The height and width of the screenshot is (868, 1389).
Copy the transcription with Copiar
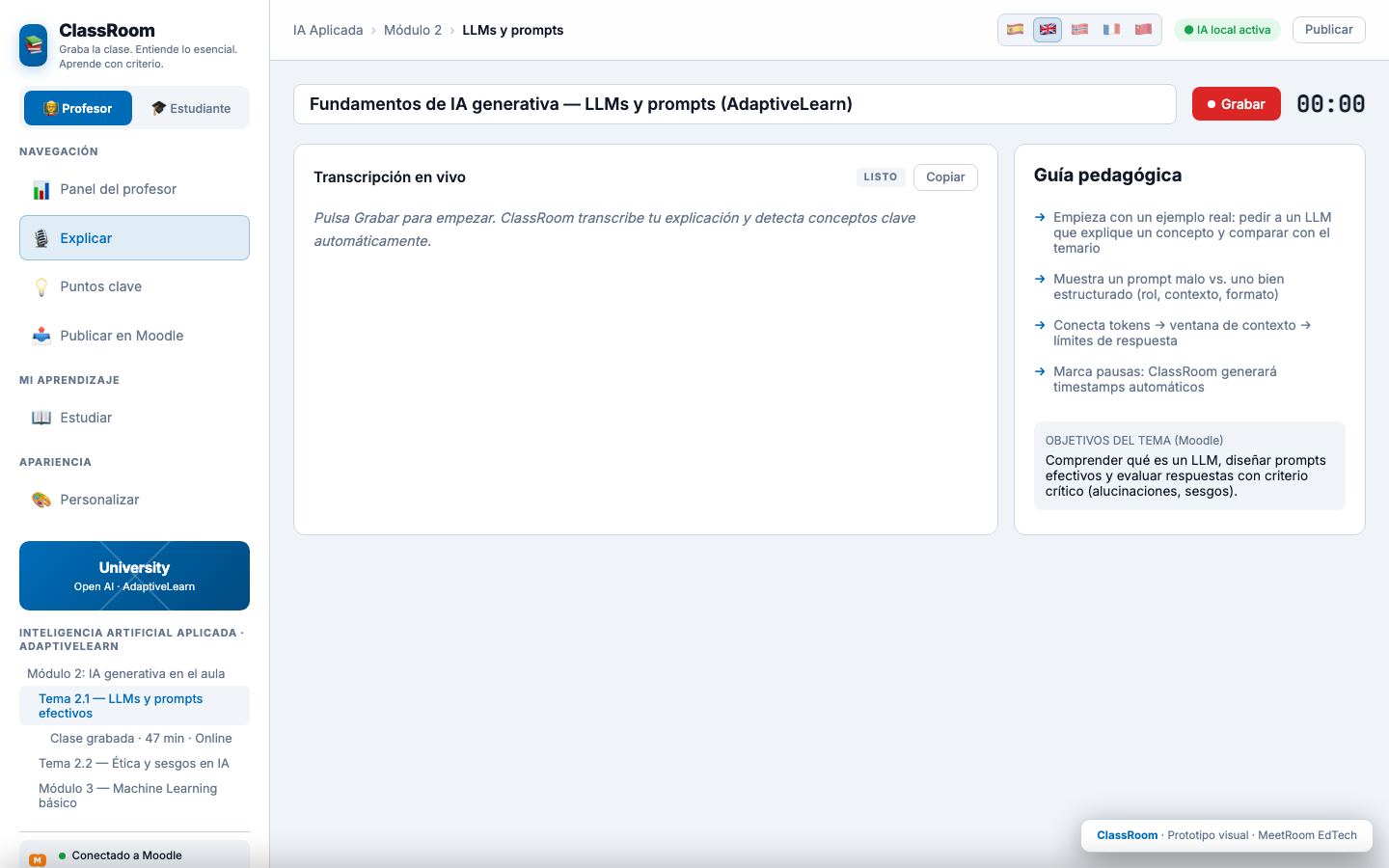(x=945, y=177)
